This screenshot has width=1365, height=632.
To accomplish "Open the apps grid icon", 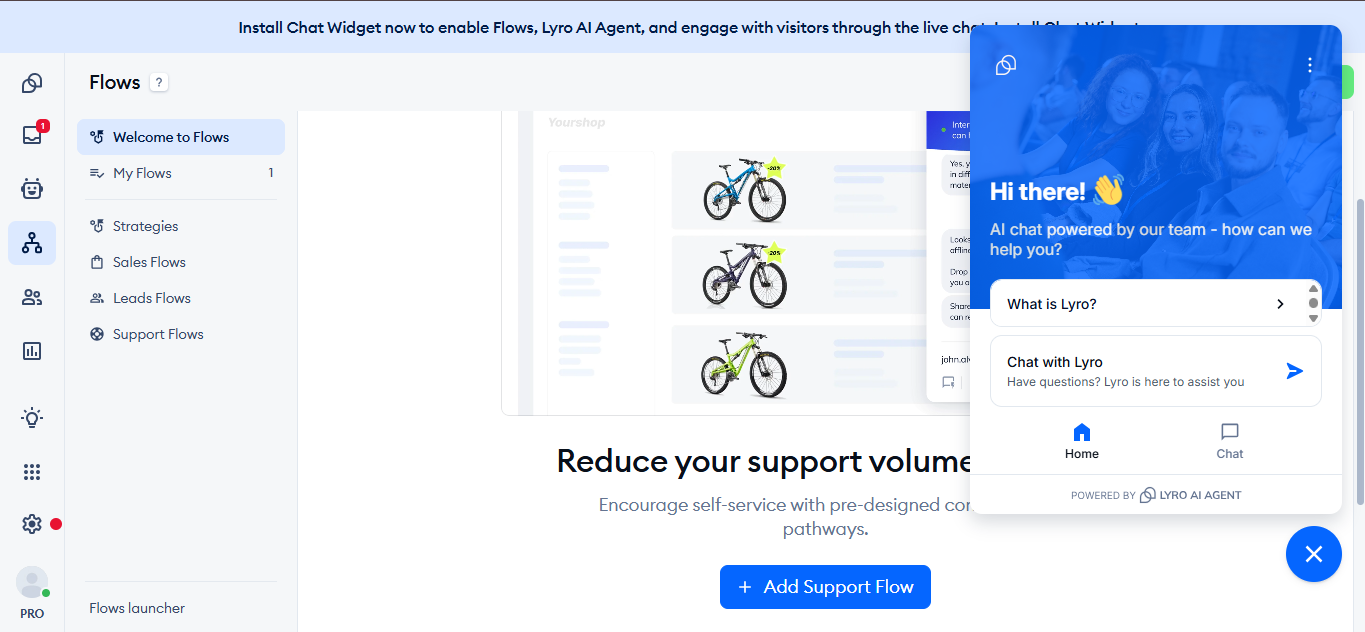I will (32, 472).
